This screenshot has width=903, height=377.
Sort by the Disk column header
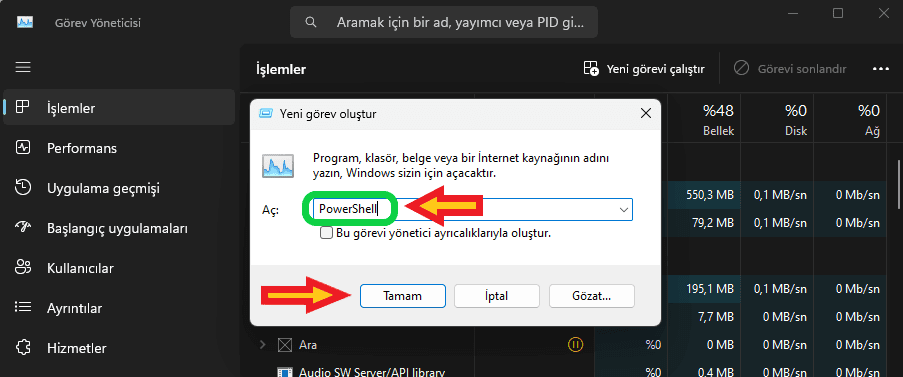[777, 120]
